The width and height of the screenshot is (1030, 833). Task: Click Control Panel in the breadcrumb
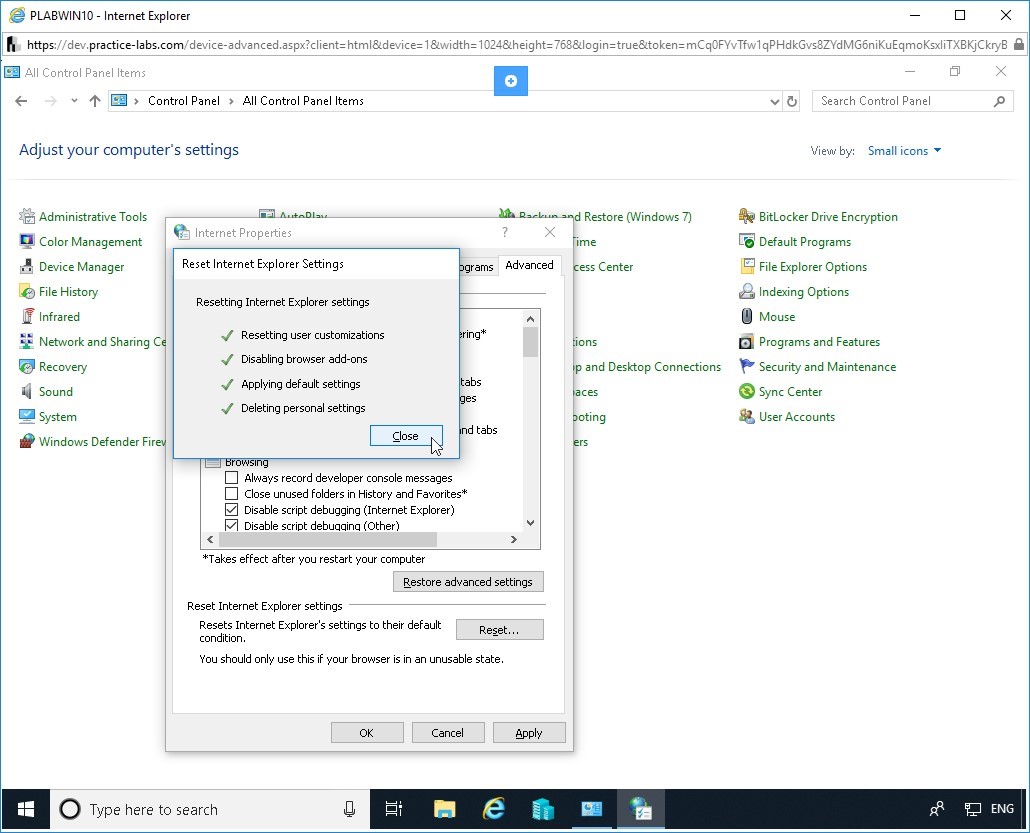tap(184, 101)
